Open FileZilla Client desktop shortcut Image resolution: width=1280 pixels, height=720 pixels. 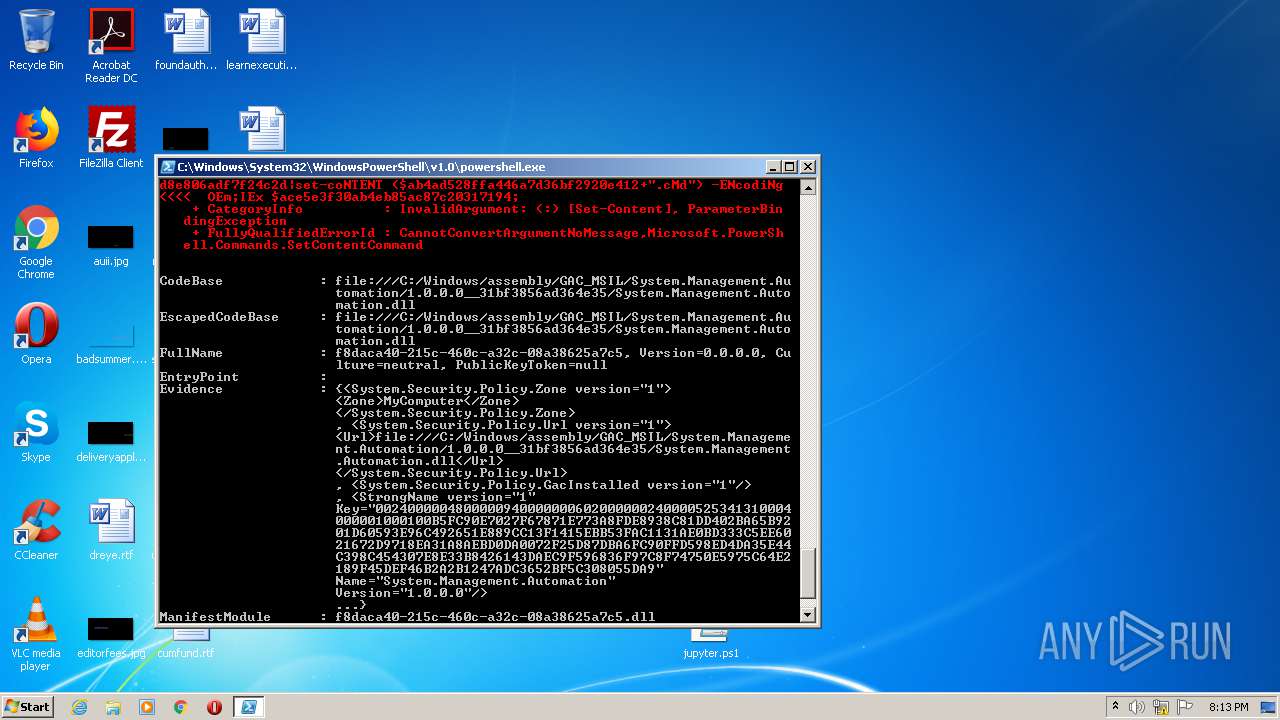(x=111, y=138)
